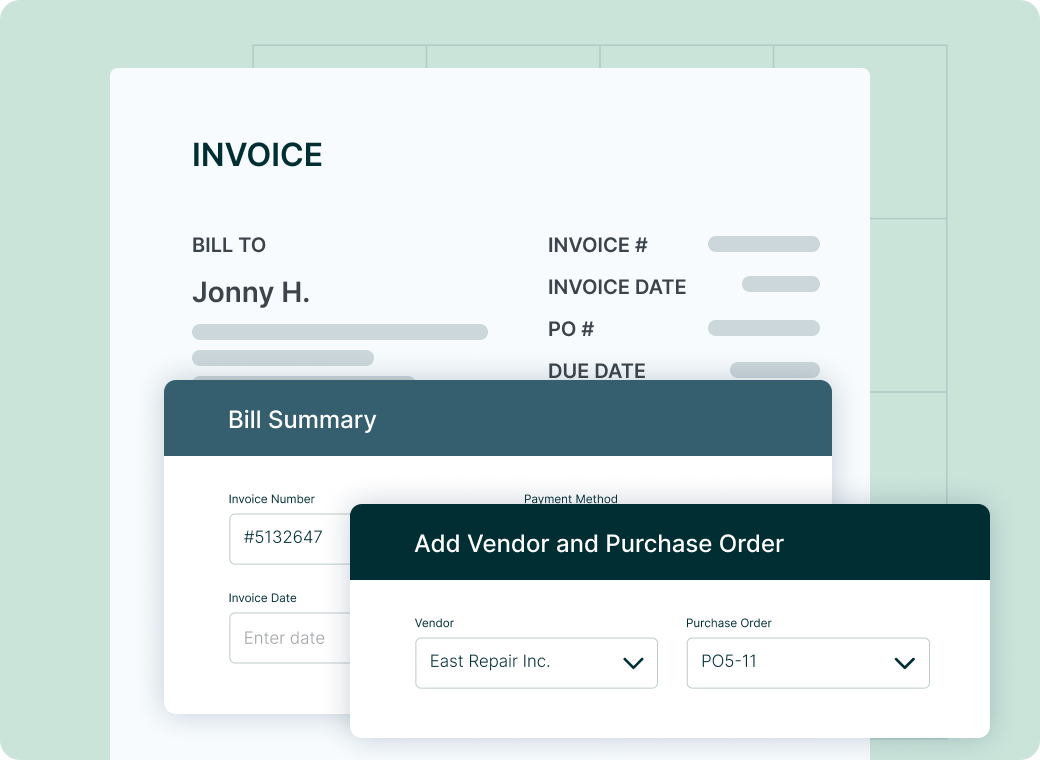This screenshot has width=1040, height=760.
Task: Click the 'INVOICE #' label on invoice
Action: tap(598, 245)
